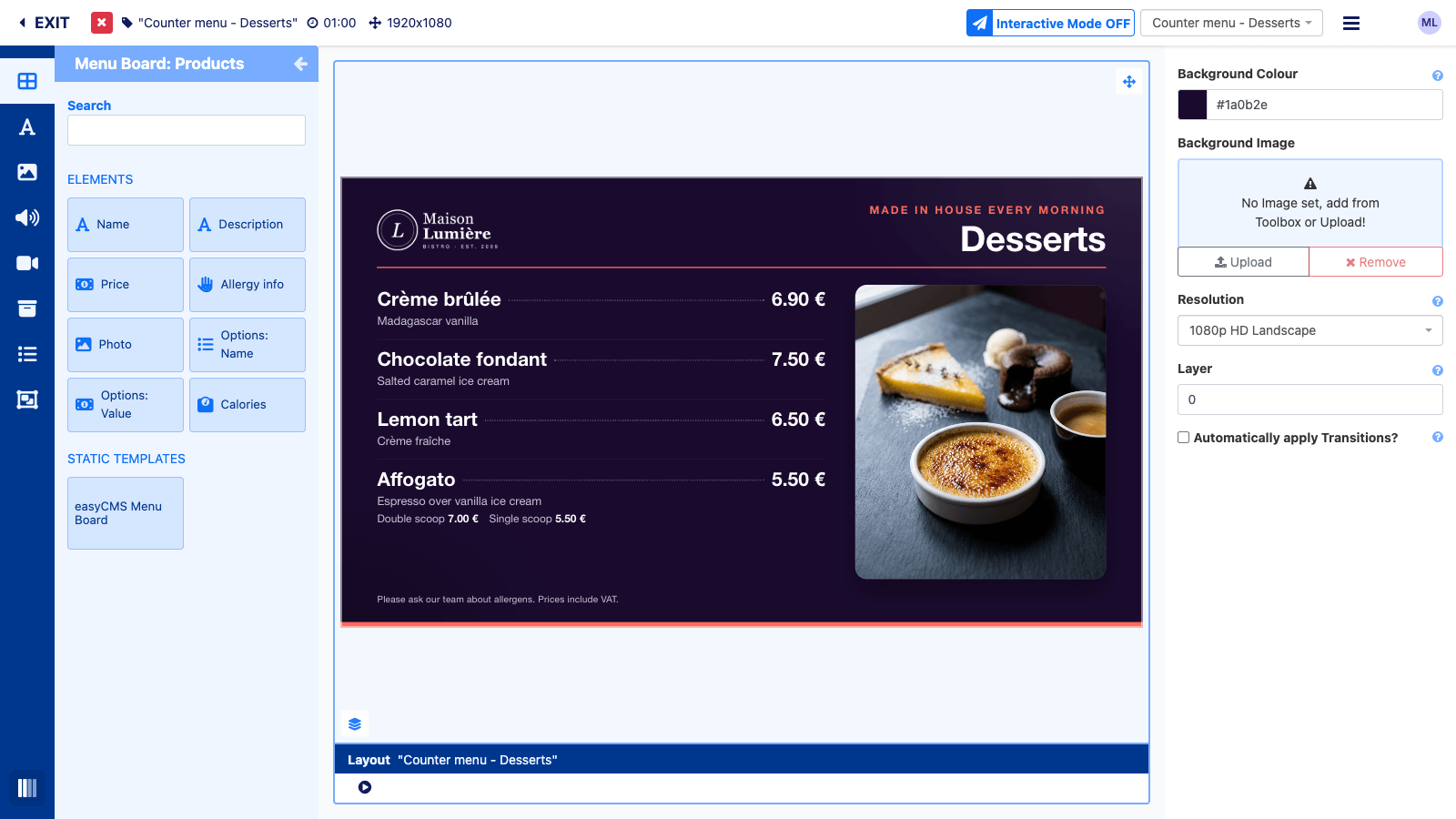Show help for automatic transitions
The height and width of the screenshot is (819, 1456).
(1438, 437)
